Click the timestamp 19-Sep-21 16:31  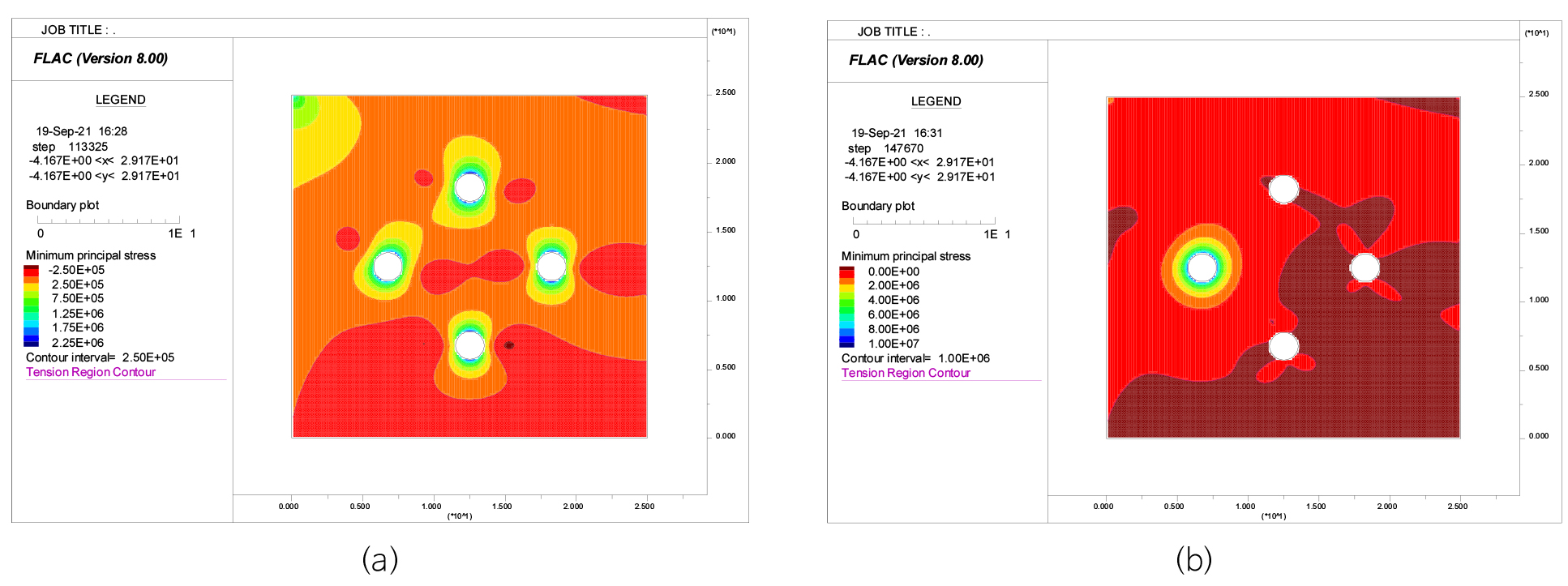point(897,133)
